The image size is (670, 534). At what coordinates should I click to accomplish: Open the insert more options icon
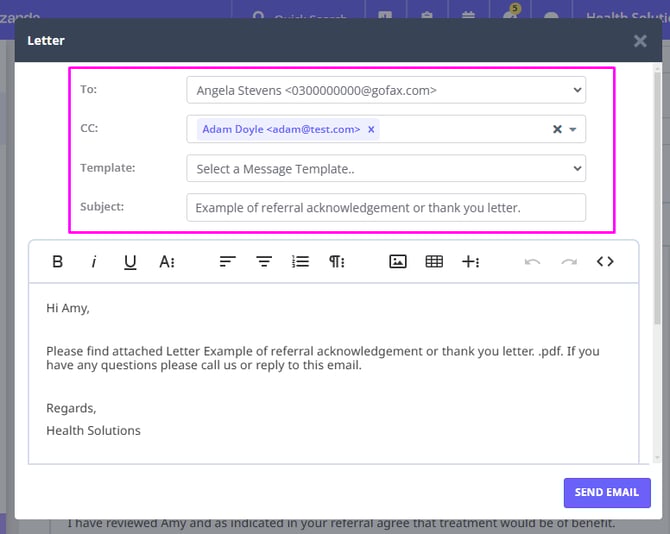click(x=470, y=262)
